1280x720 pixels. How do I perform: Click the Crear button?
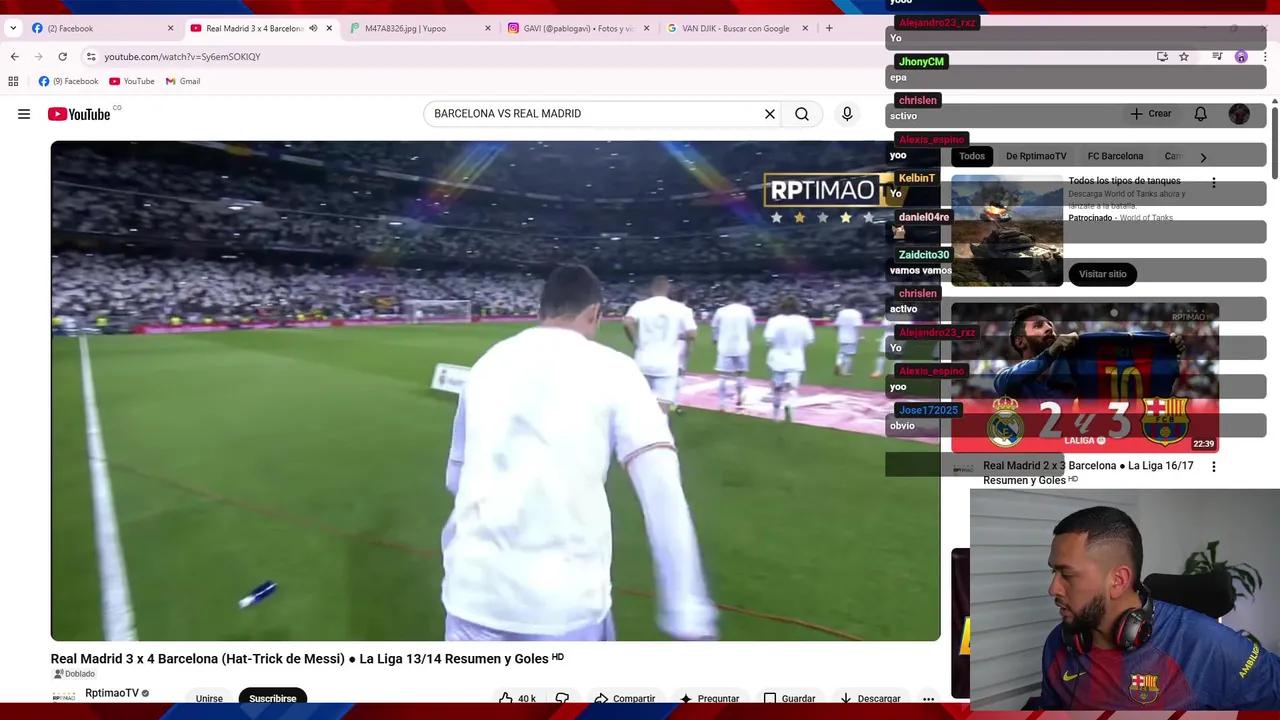coord(1151,114)
